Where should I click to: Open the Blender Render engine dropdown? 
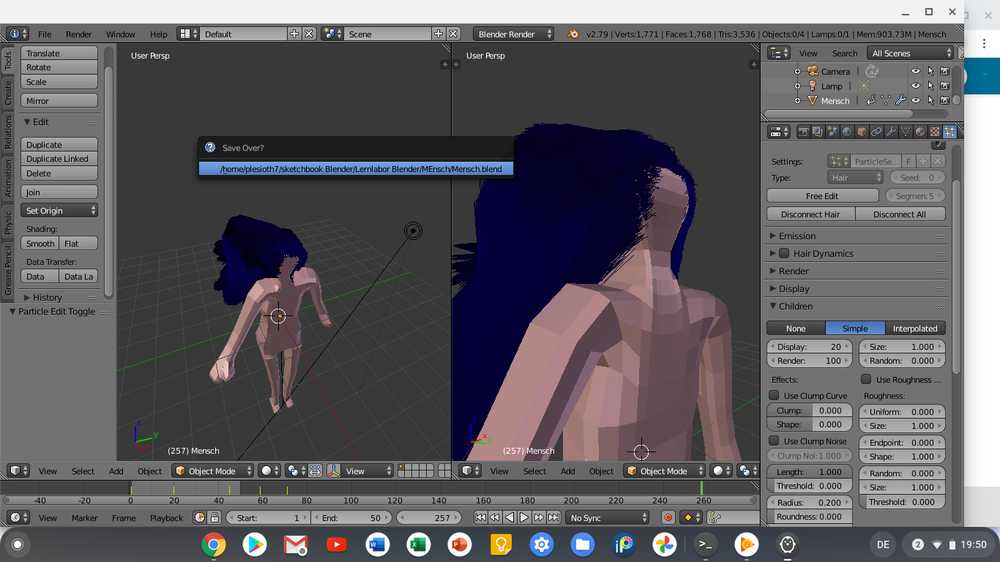pyautogui.click(x=514, y=34)
